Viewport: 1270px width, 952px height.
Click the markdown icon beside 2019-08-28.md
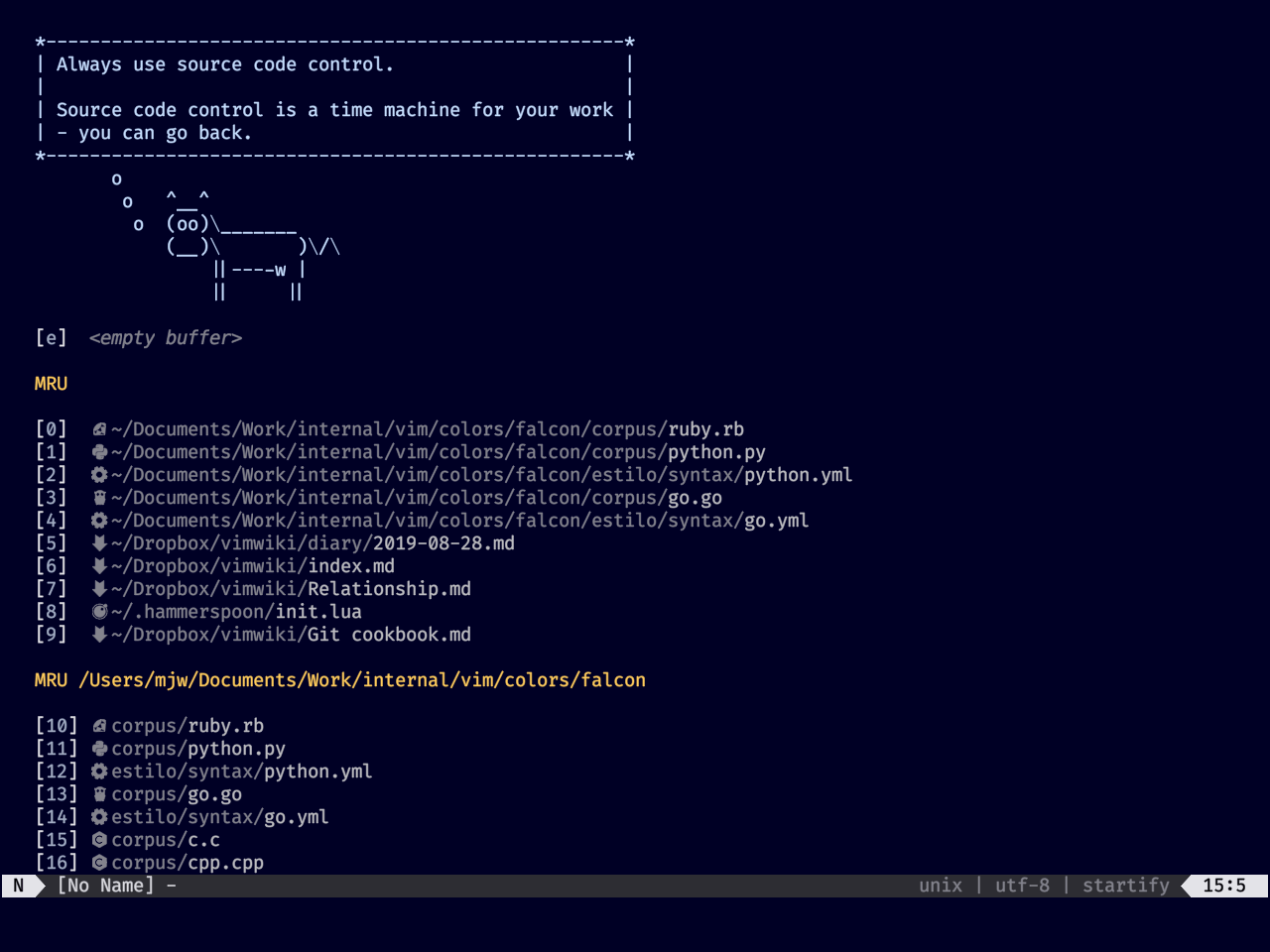[99, 543]
